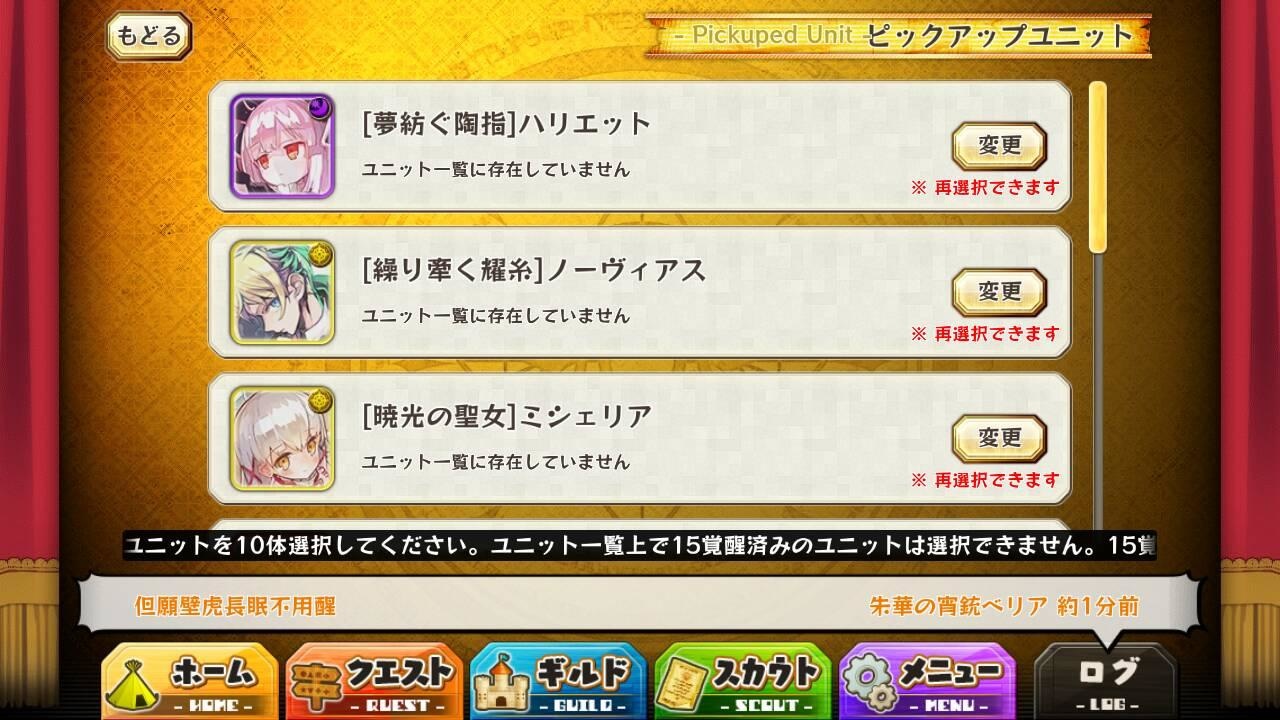Tap the Micheria character portrait icon
This screenshot has height=720, width=1280.
[266, 438]
